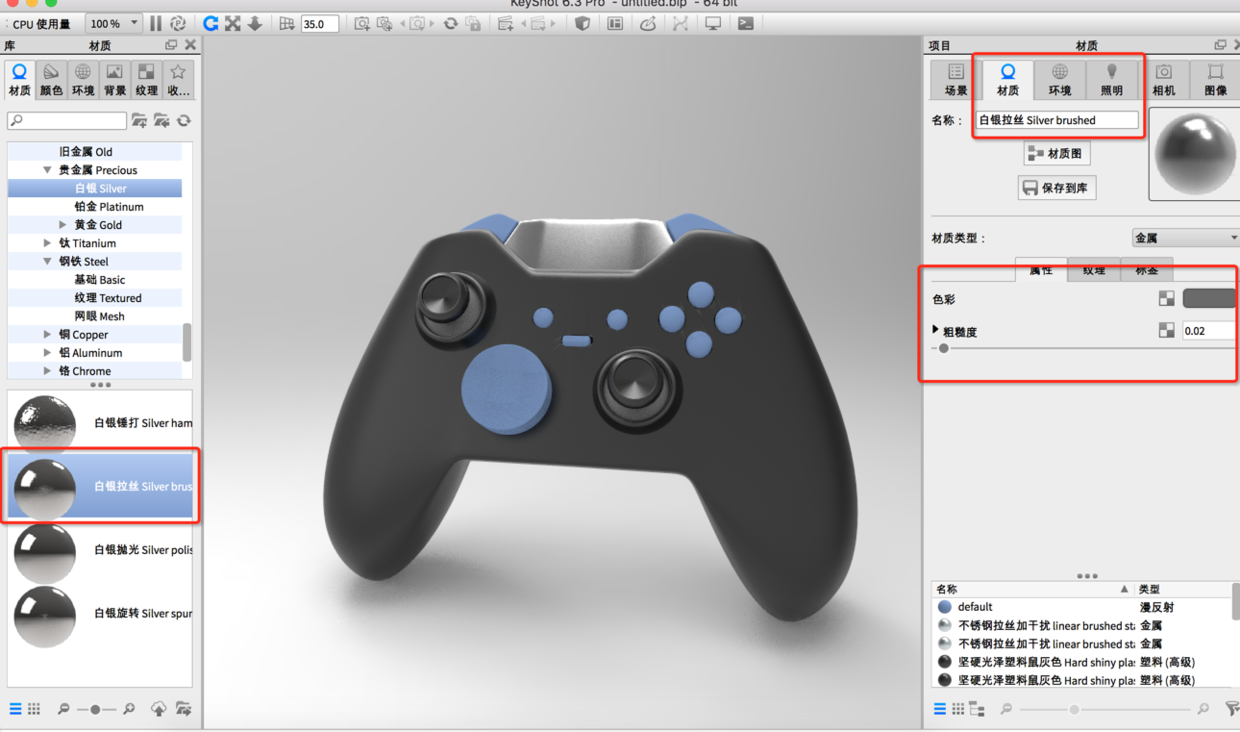Expand the 粗糙度 roughness section
This screenshot has width=1240, height=732.
tap(935, 330)
